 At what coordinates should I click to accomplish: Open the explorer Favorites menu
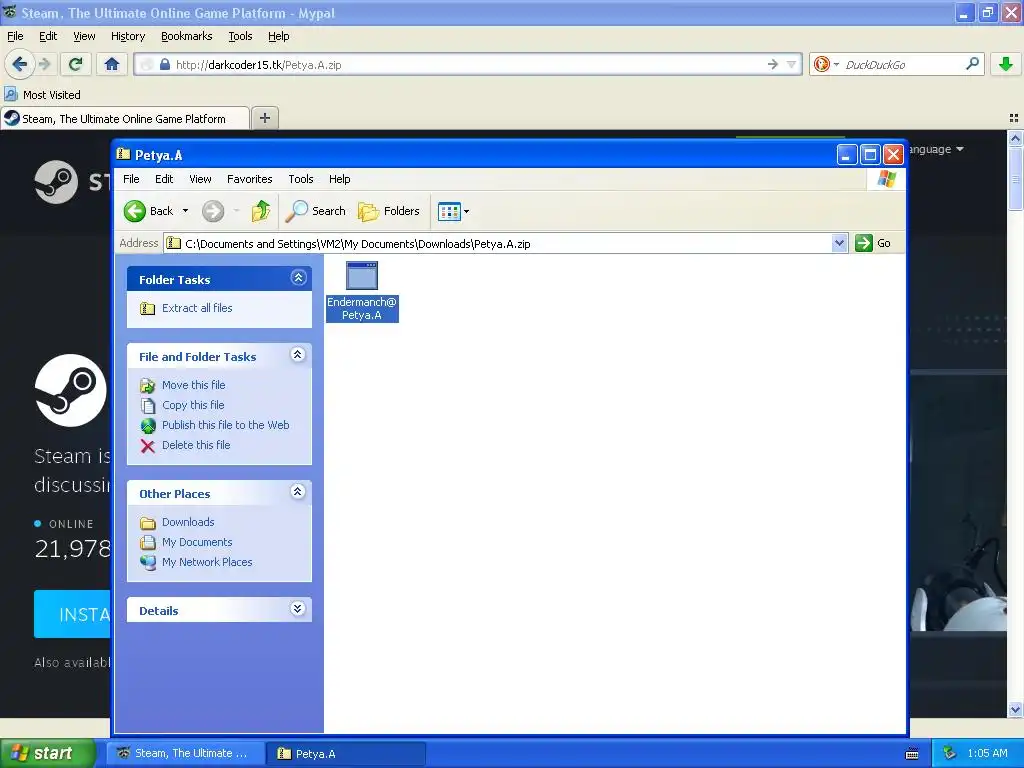[x=249, y=179]
